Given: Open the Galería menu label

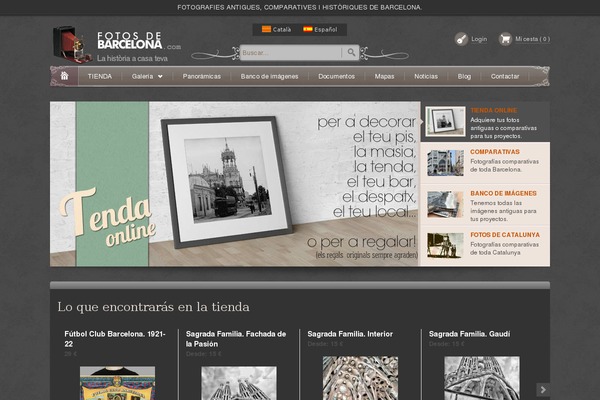Looking at the screenshot, I should (x=142, y=76).
